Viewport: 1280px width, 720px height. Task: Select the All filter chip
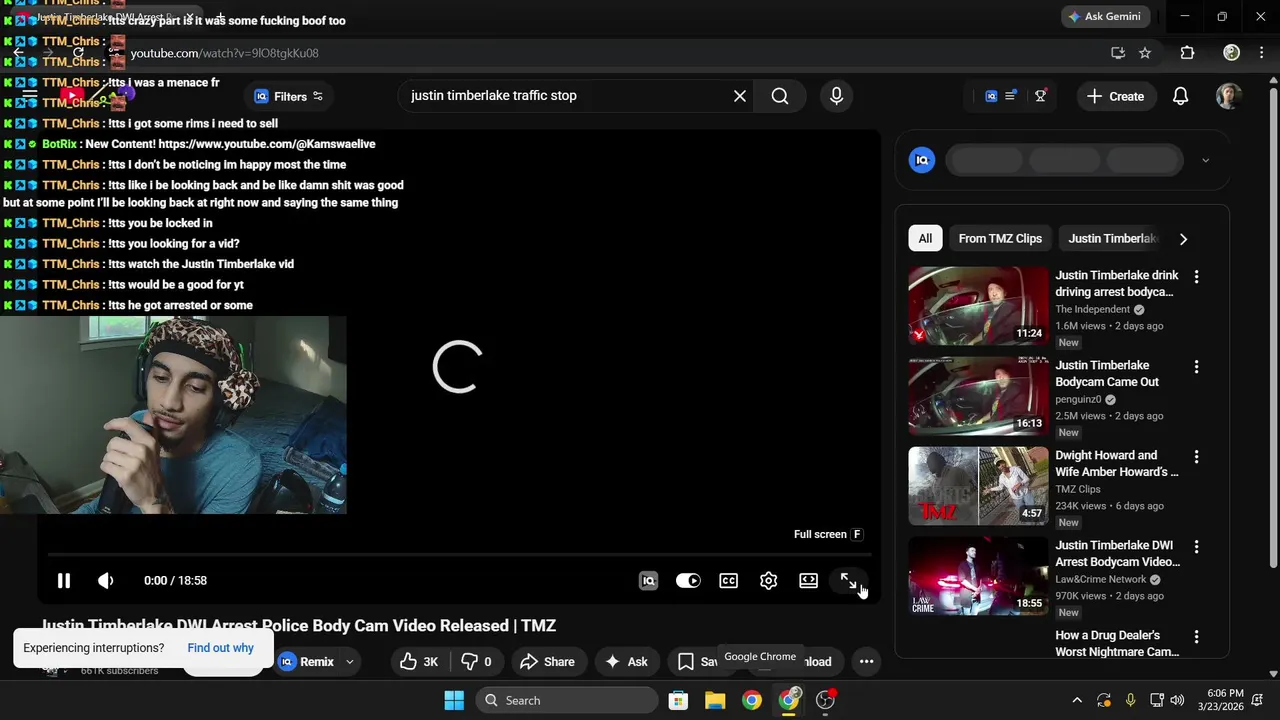tap(925, 238)
